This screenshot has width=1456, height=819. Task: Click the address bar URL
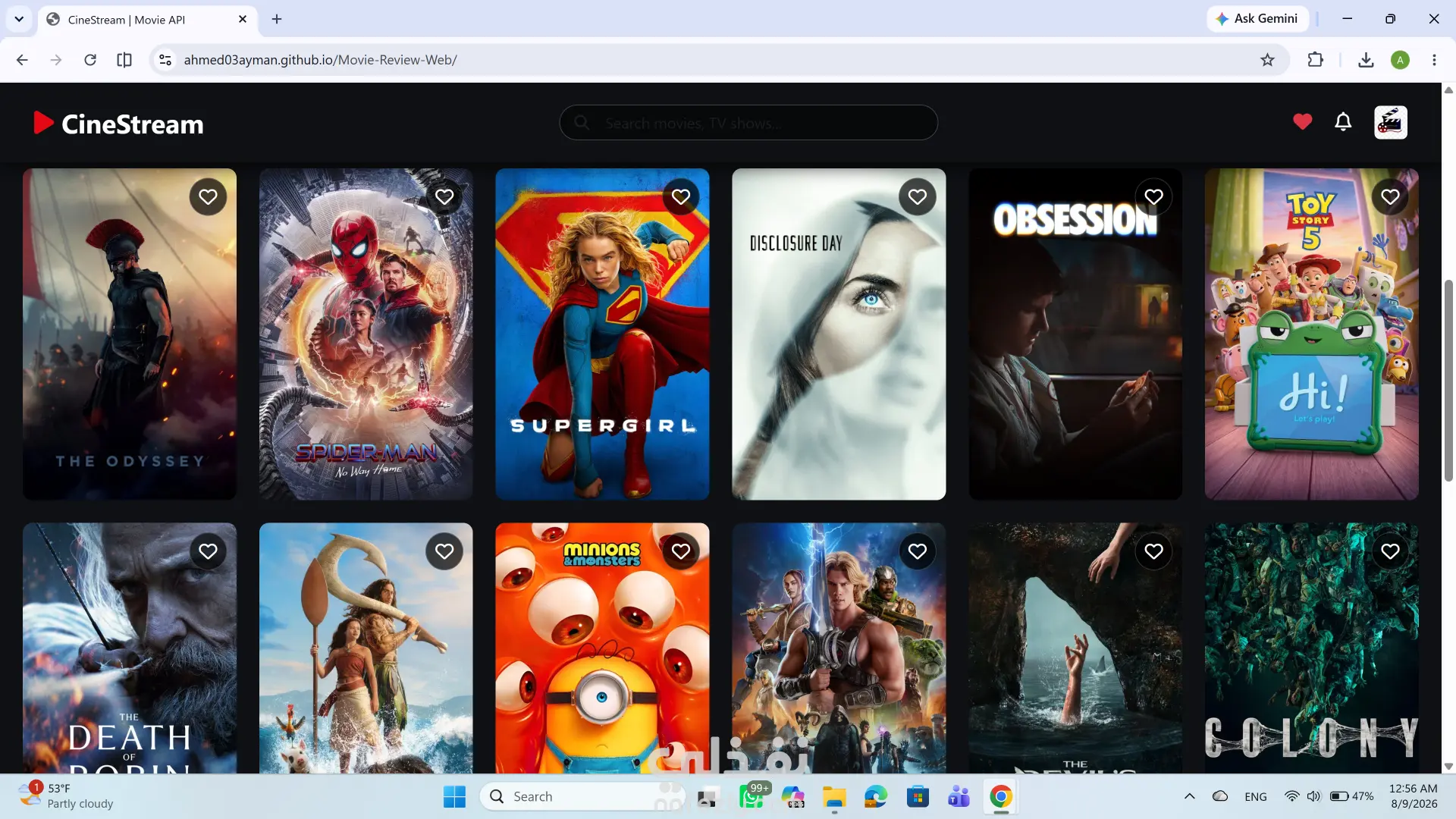[320, 60]
